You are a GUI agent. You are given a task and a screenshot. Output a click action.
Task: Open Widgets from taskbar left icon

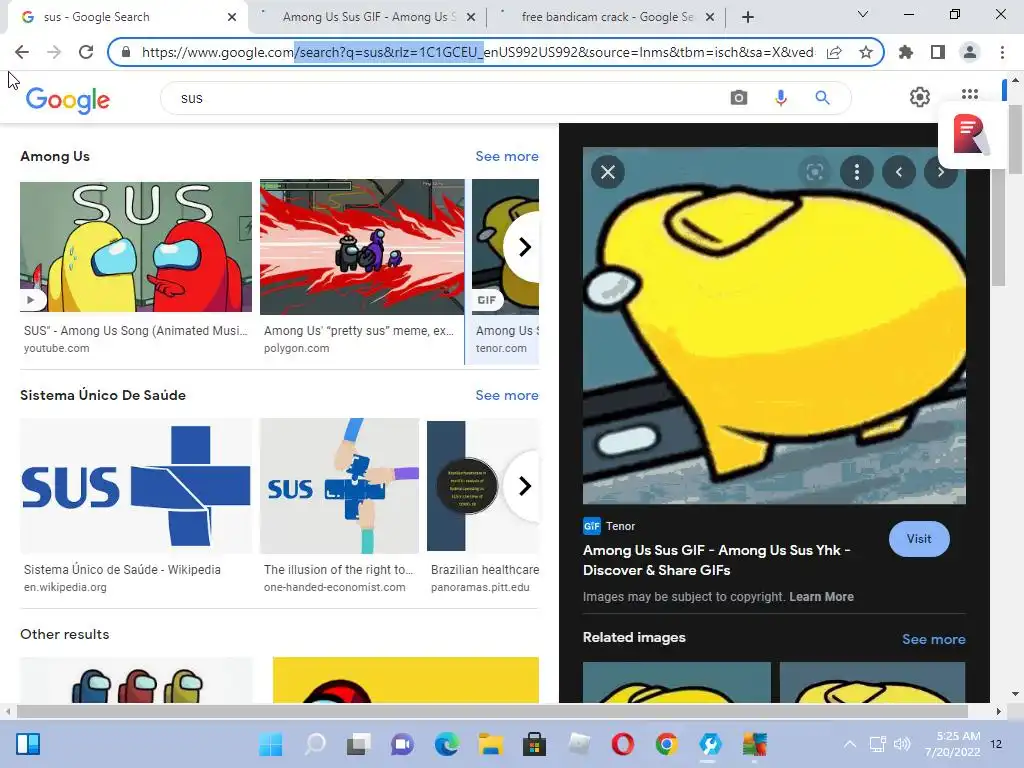point(28,744)
